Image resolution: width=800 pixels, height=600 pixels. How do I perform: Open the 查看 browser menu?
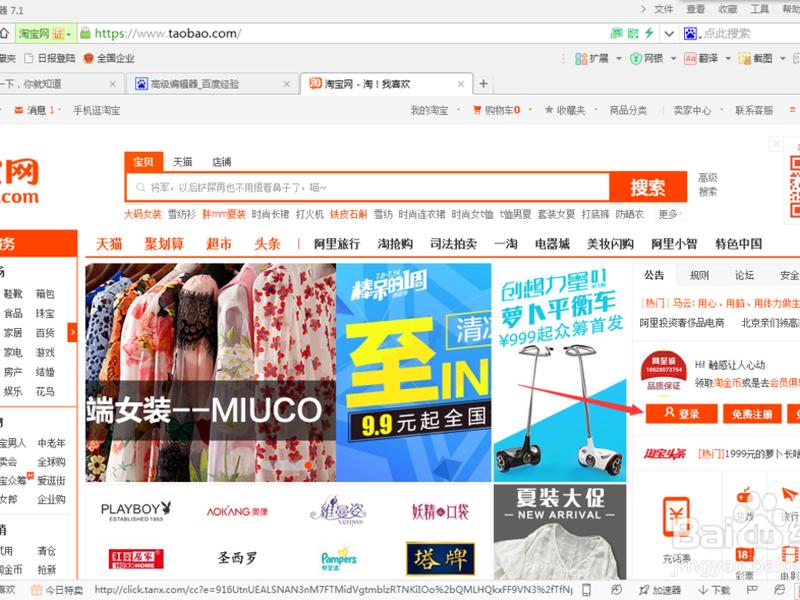(x=695, y=9)
